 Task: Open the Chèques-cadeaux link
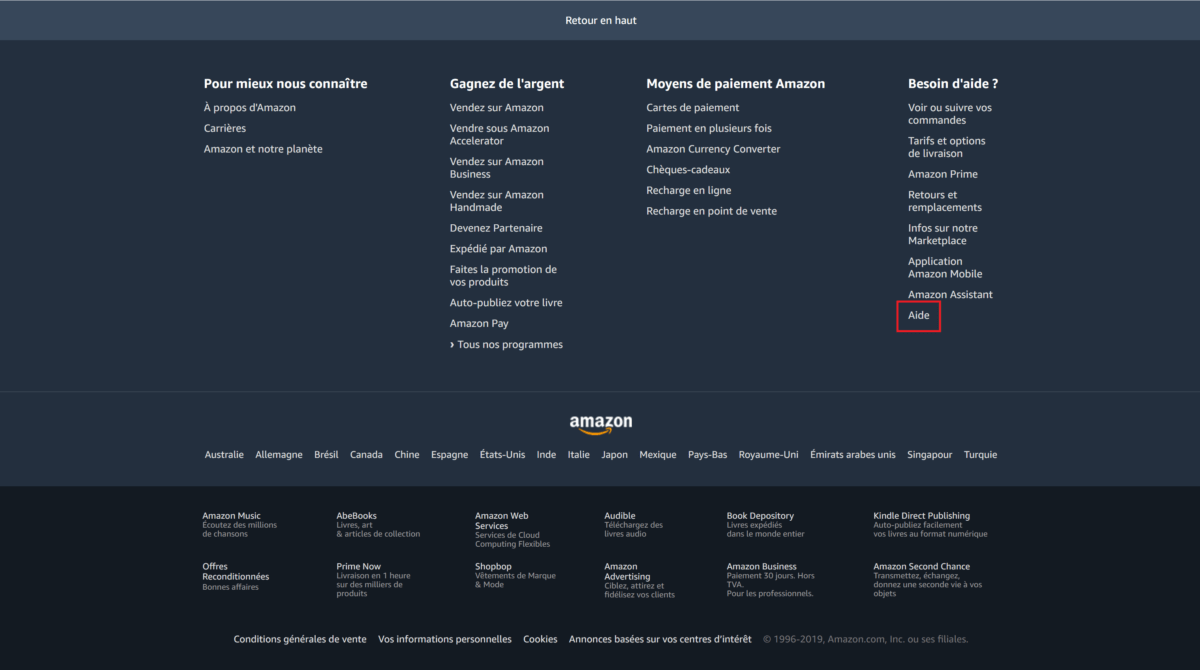[x=688, y=169]
